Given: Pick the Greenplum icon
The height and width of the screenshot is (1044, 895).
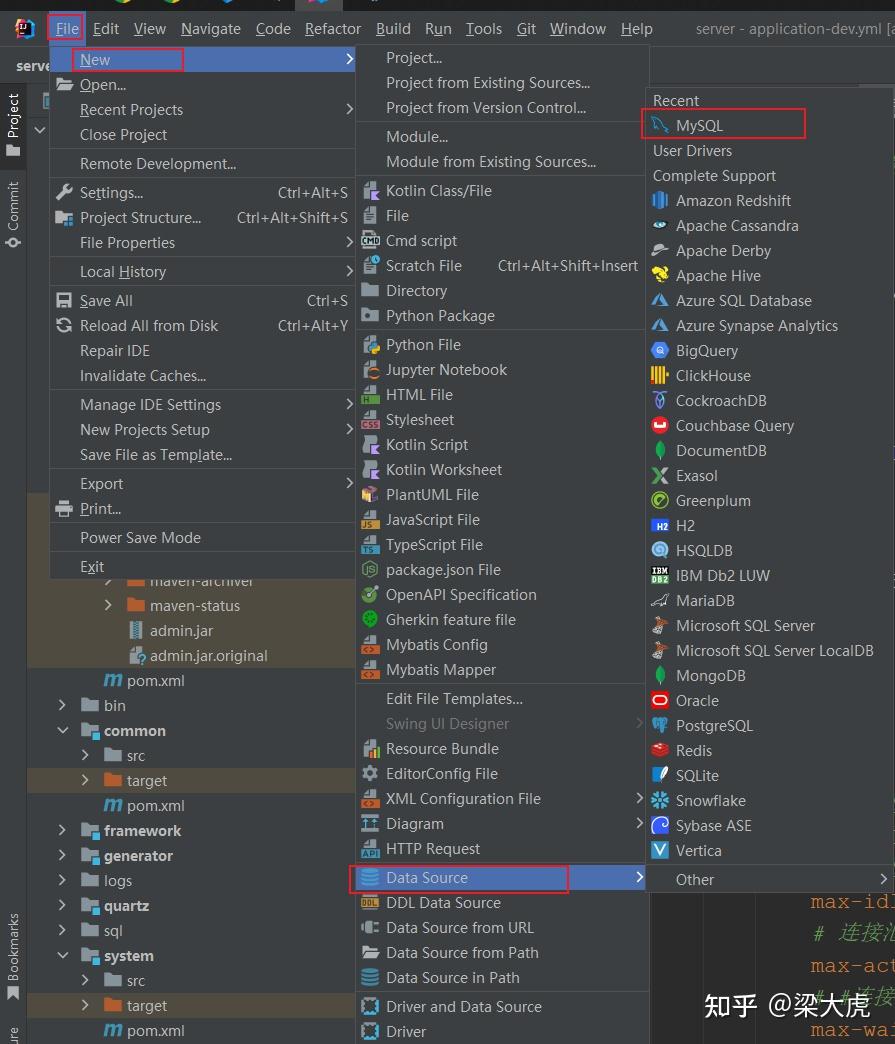Looking at the screenshot, I should pyautogui.click(x=659, y=501).
